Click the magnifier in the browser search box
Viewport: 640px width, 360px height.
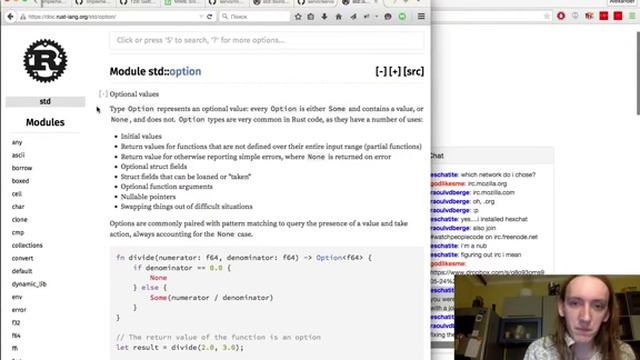click(x=225, y=17)
